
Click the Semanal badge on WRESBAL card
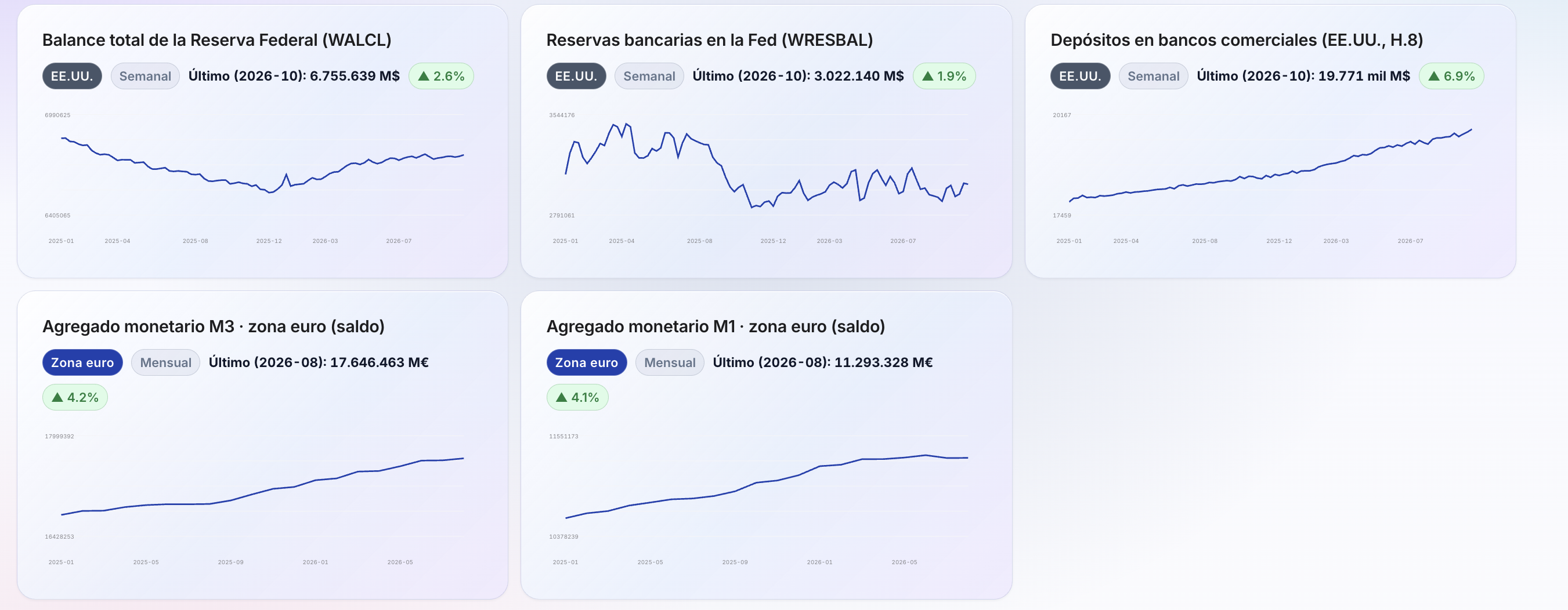click(649, 76)
